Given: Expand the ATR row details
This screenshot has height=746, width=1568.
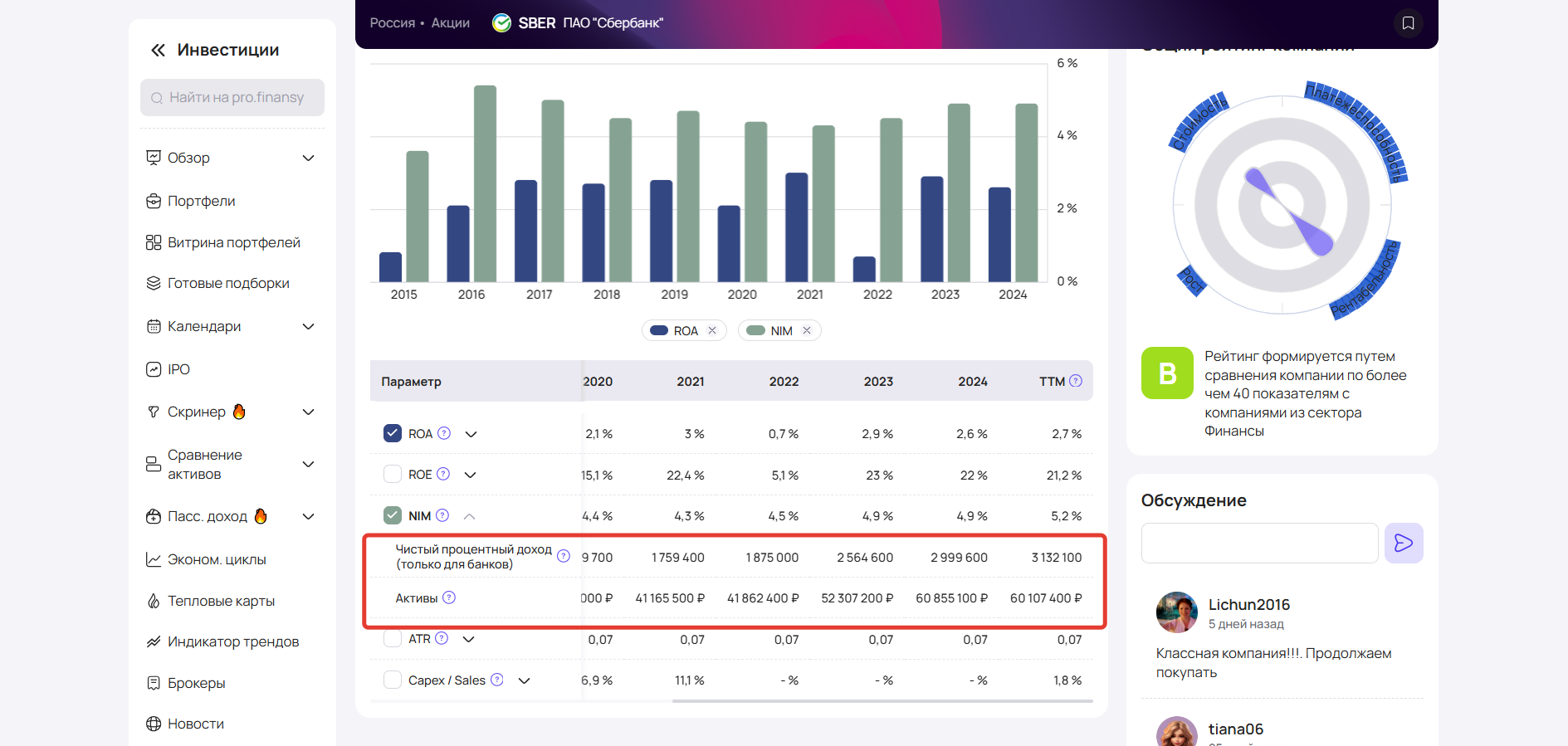Looking at the screenshot, I should pyautogui.click(x=468, y=639).
